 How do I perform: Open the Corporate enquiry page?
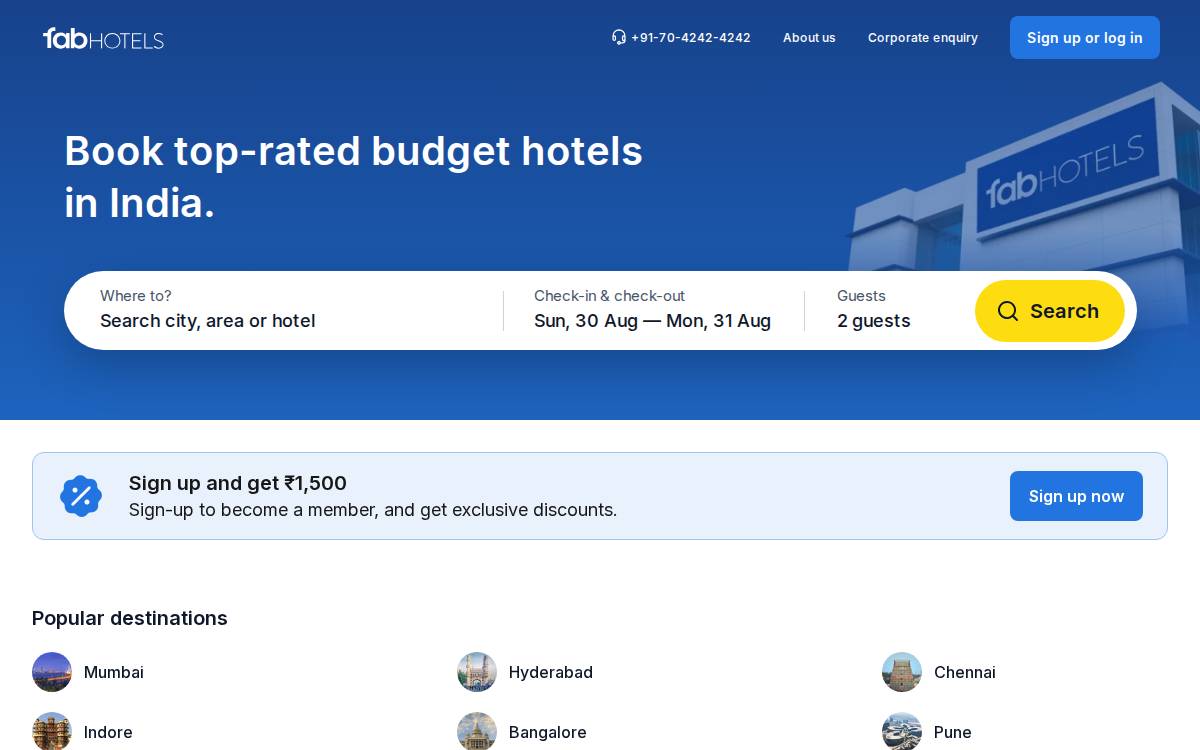(x=923, y=37)
